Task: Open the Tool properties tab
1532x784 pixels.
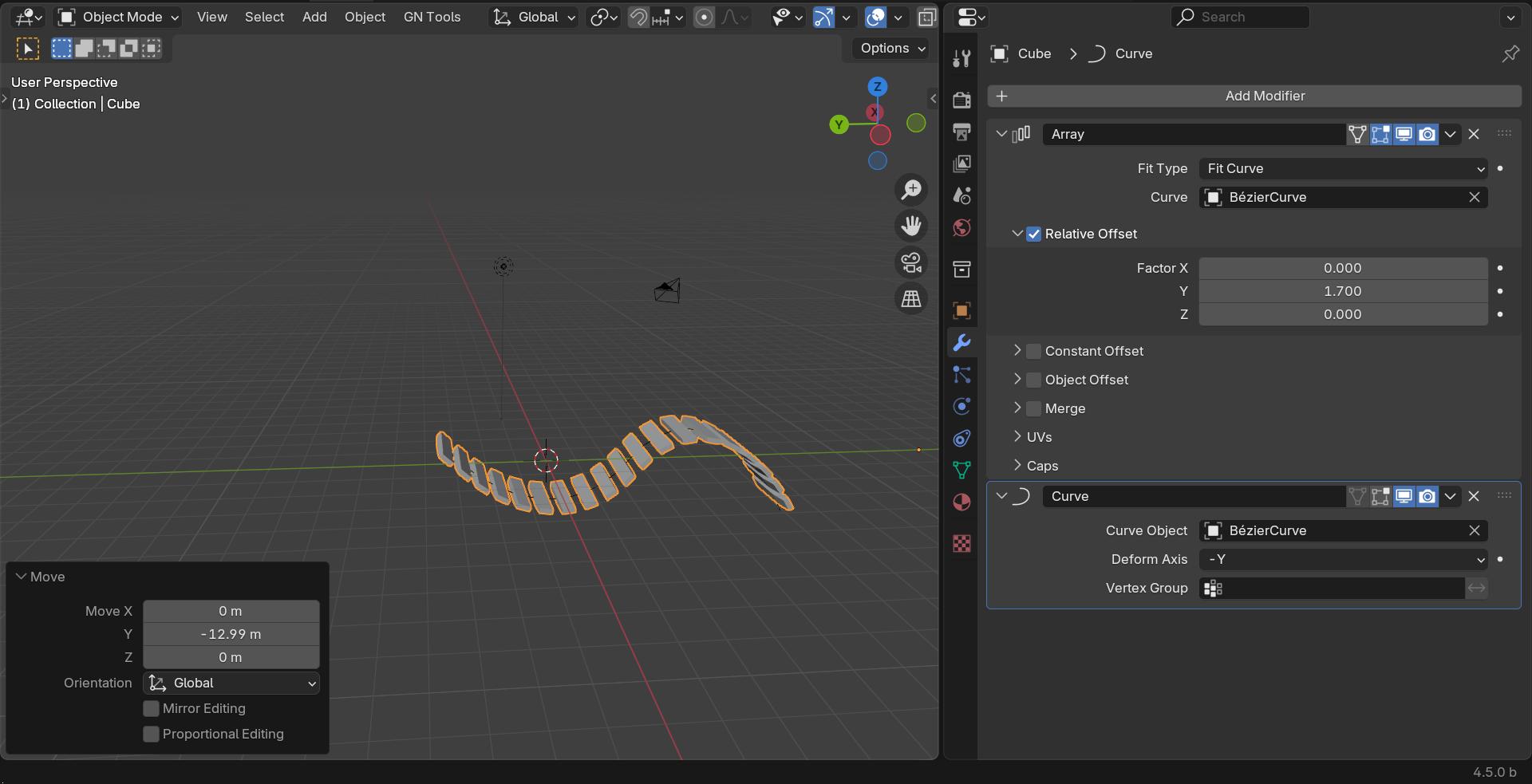Action: click(961, 58)
